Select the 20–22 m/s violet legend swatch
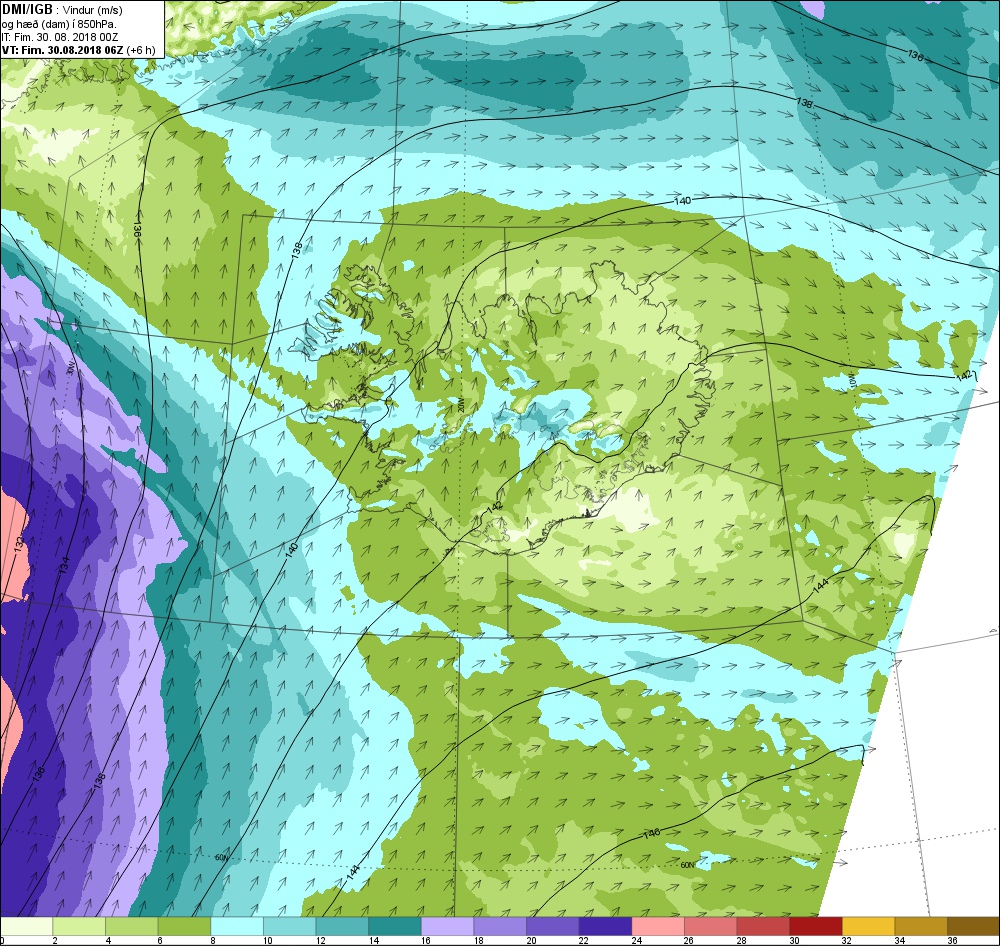1000x946 pixels. [x=553, y=926]
